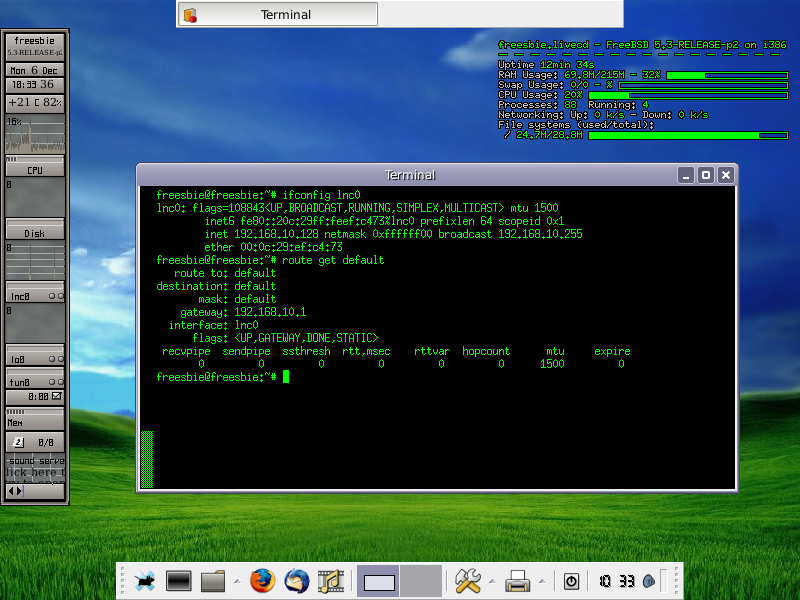This screenshot has width=800, height=600.
Task: Open the media player film-and-note icon
Action: [331, 581]
